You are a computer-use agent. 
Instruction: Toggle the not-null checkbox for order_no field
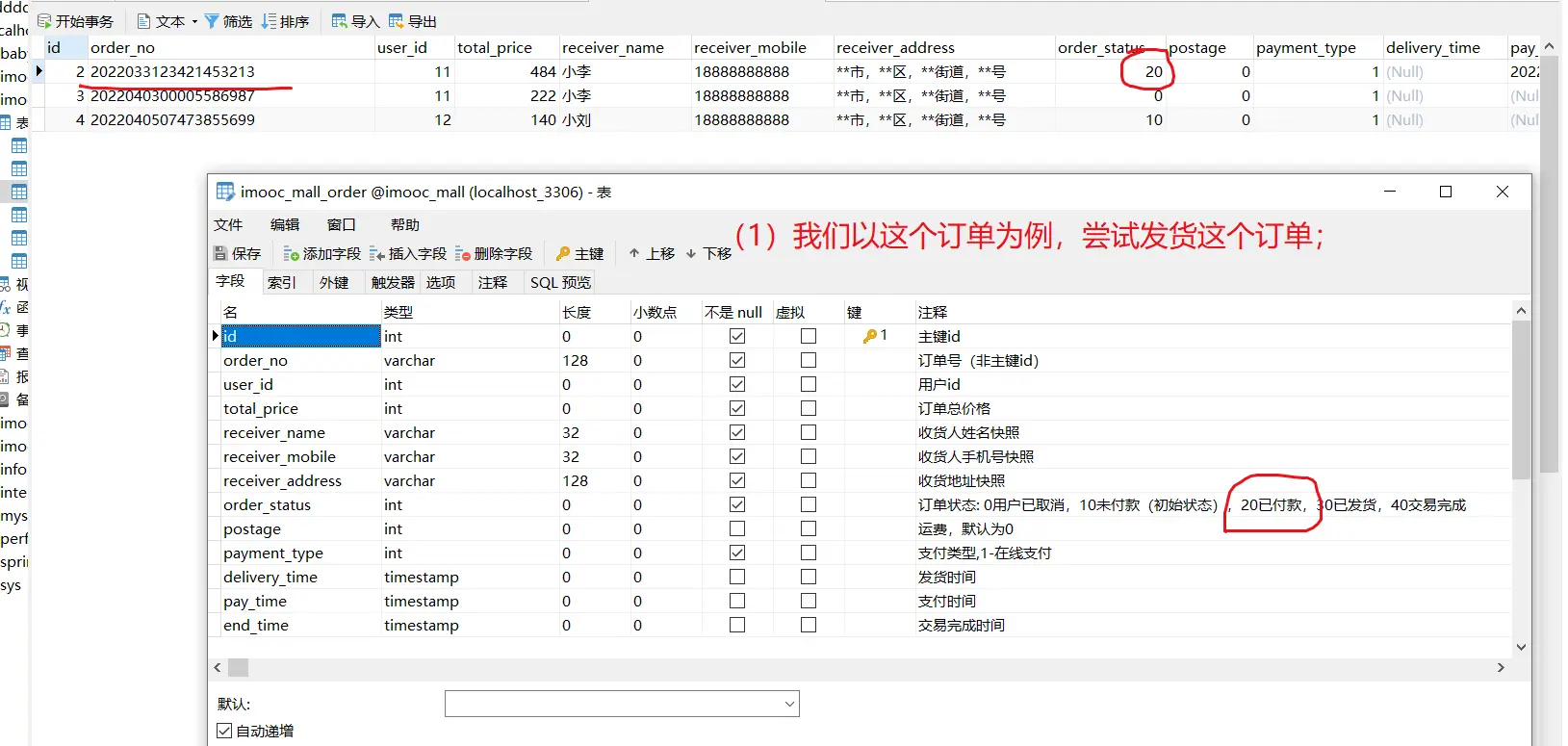(x=737, y=360)
